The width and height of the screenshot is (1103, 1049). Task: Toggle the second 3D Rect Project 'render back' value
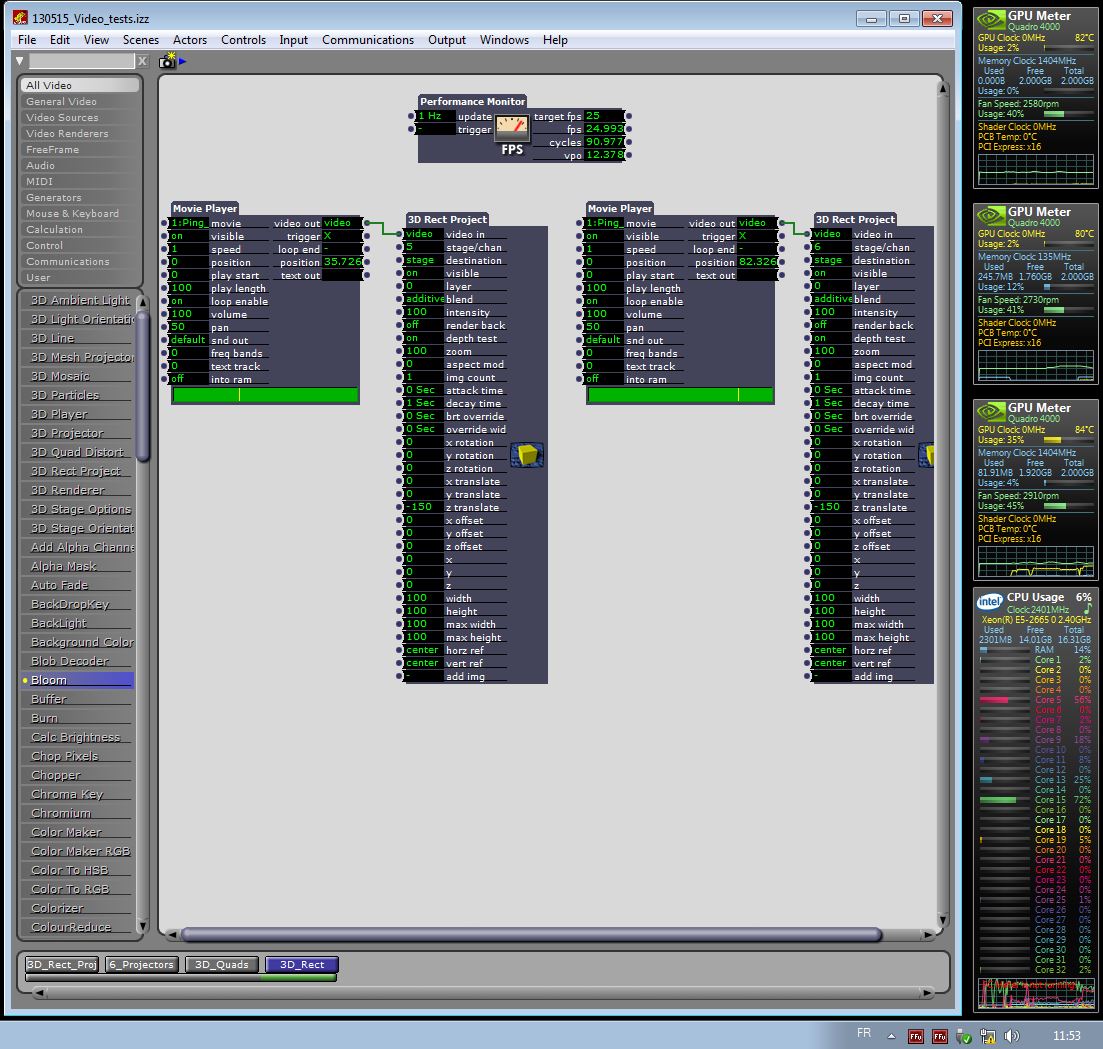[x=832, y=325]
